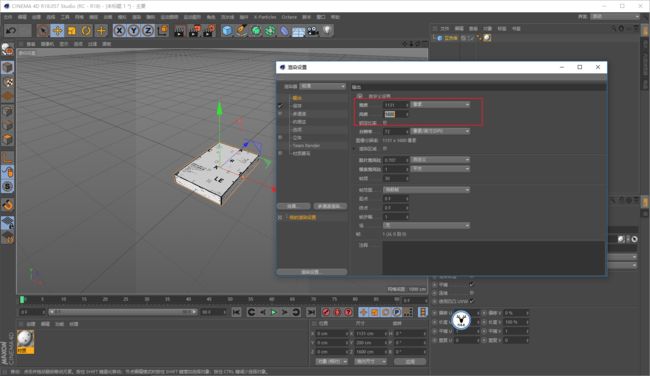Toggle the checked Save checkbox in render list
The height and width of the screenshot is (376, 650).
tap(280, 106)
